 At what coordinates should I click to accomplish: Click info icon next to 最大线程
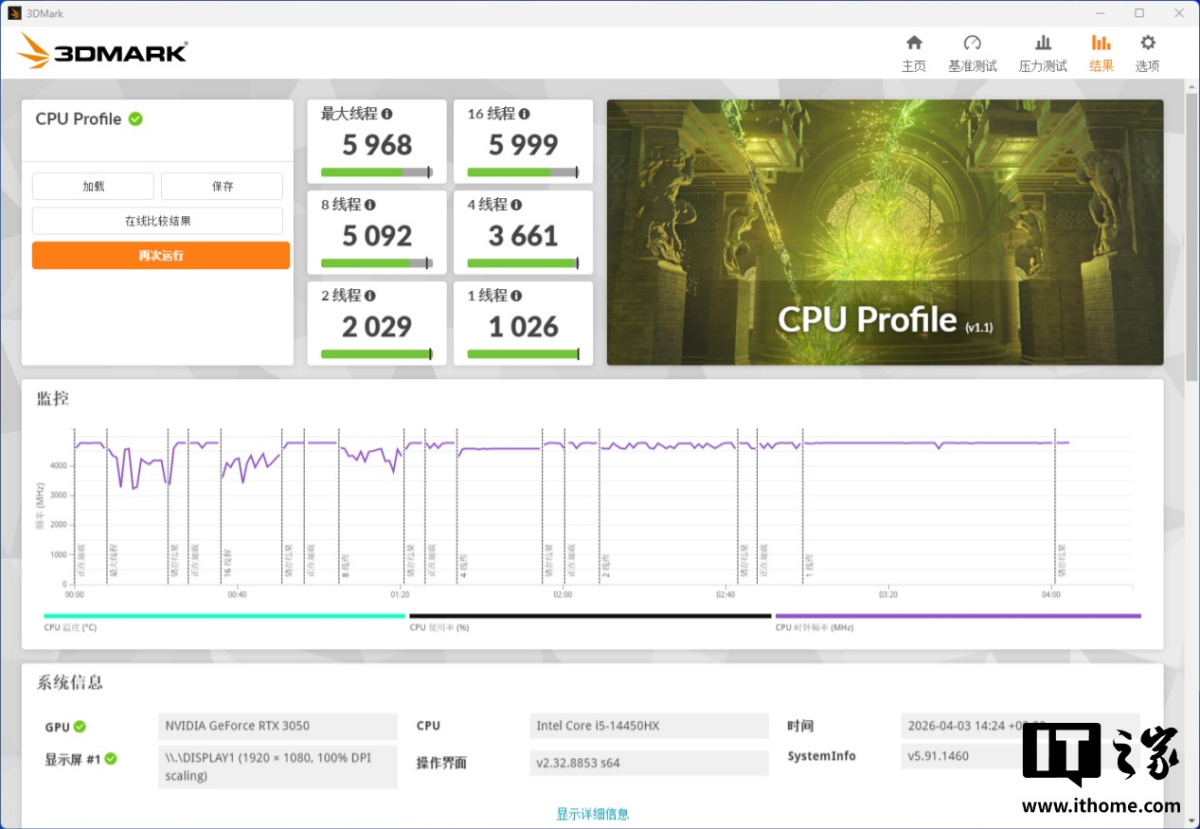(387, 114)
